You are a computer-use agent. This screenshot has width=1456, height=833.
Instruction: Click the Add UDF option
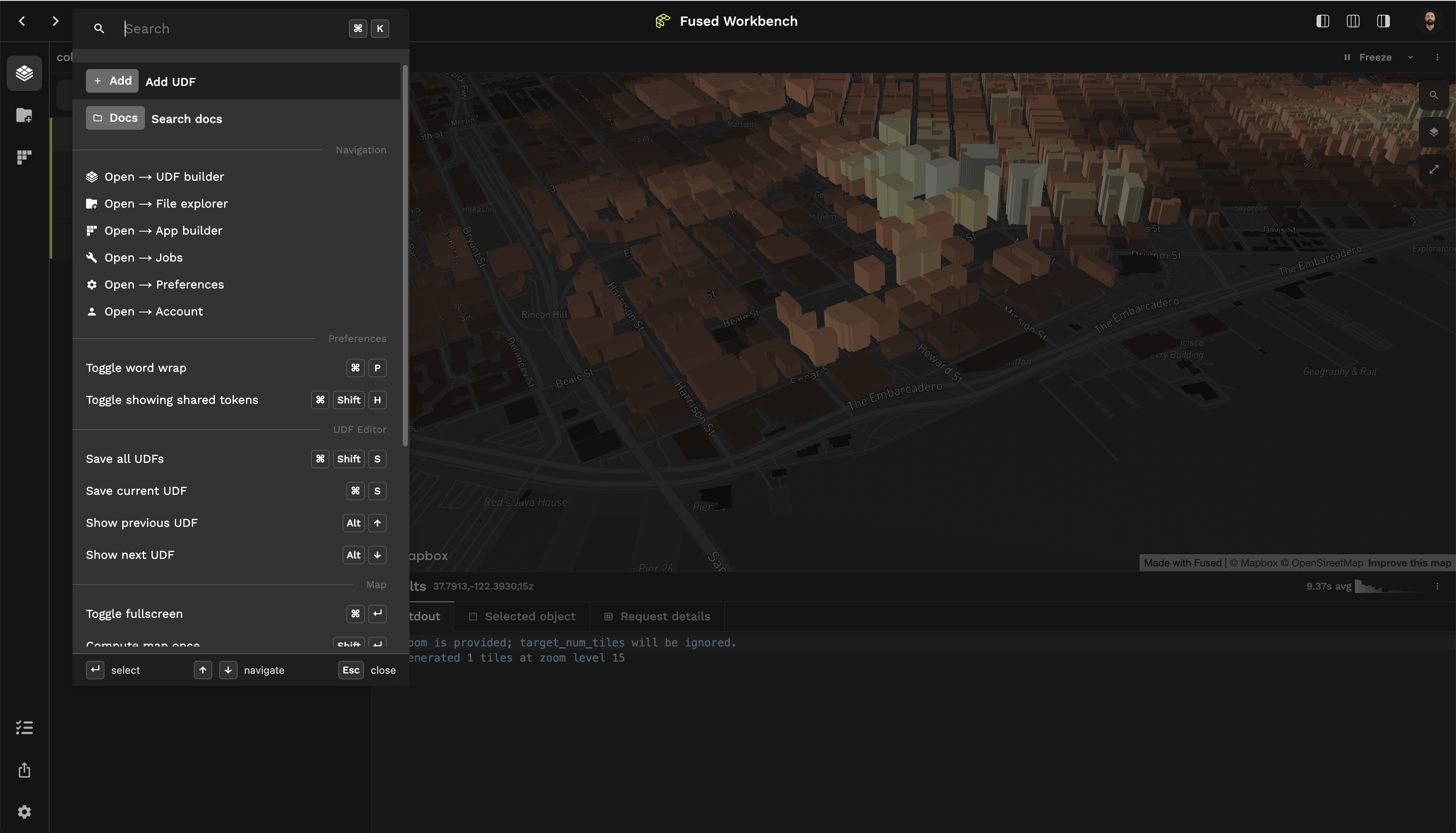(x=236, y=81)
